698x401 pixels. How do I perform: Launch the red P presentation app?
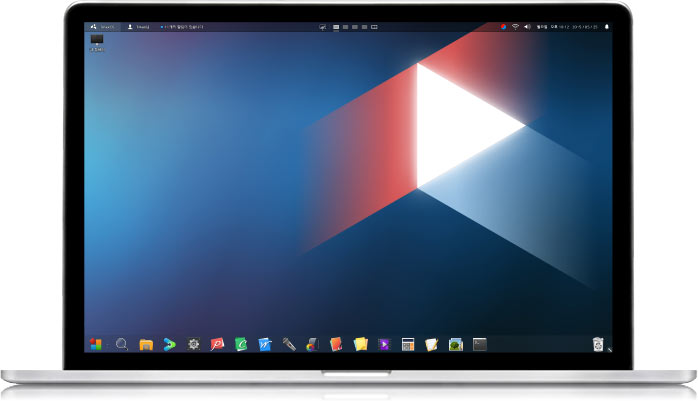click(x=217, y=344)
